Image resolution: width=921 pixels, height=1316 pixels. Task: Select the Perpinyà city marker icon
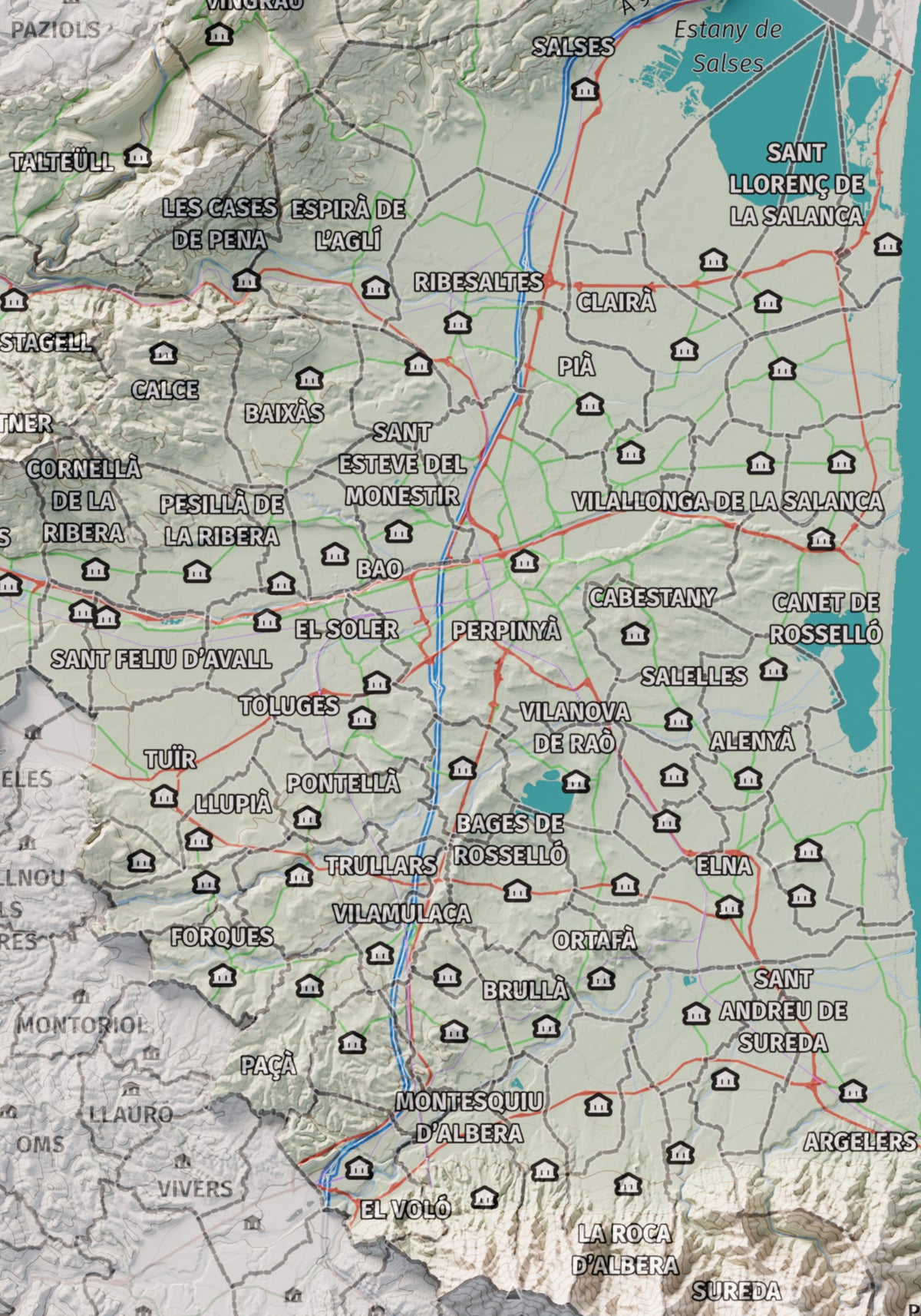pyautogui.click(x=523, y=561)
